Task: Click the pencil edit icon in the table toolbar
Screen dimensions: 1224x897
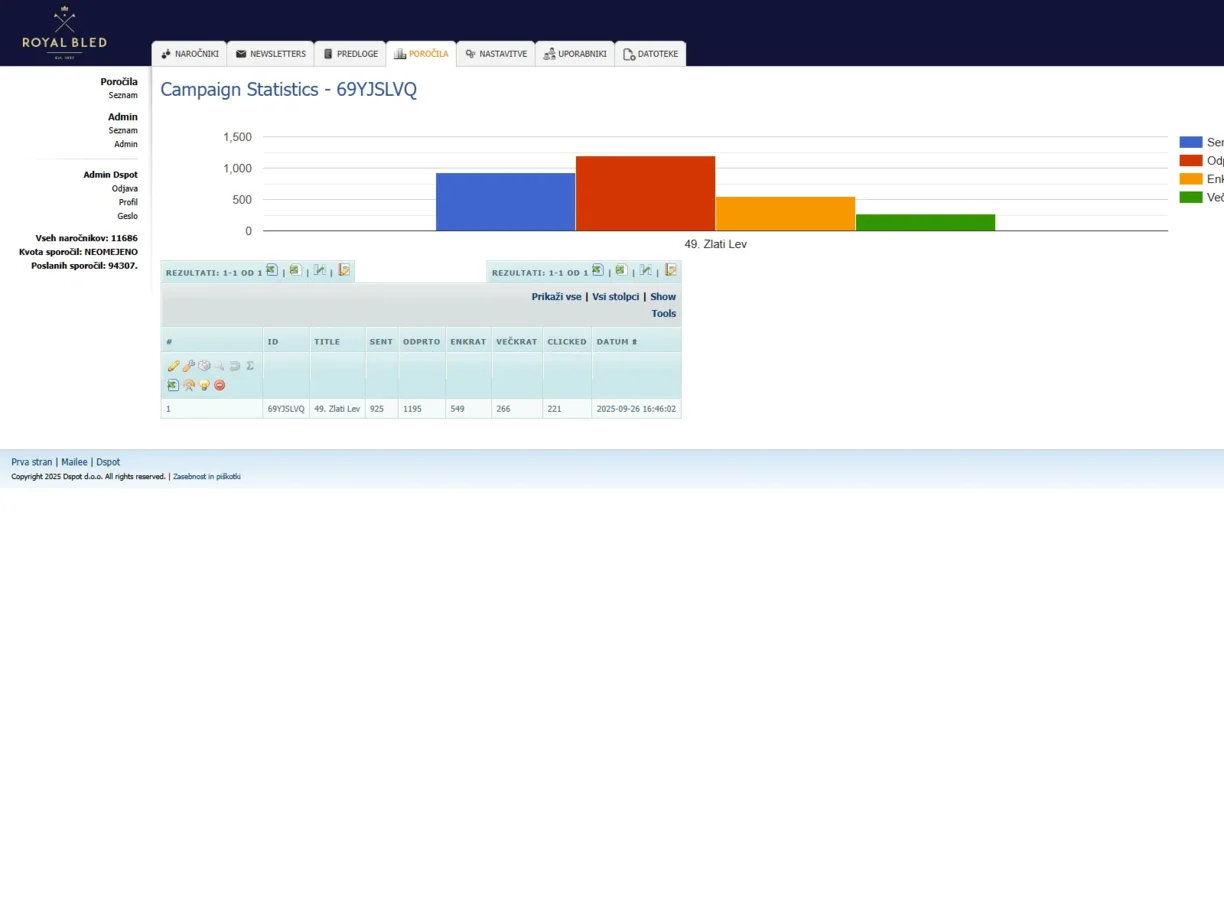Action: point(173,366)
